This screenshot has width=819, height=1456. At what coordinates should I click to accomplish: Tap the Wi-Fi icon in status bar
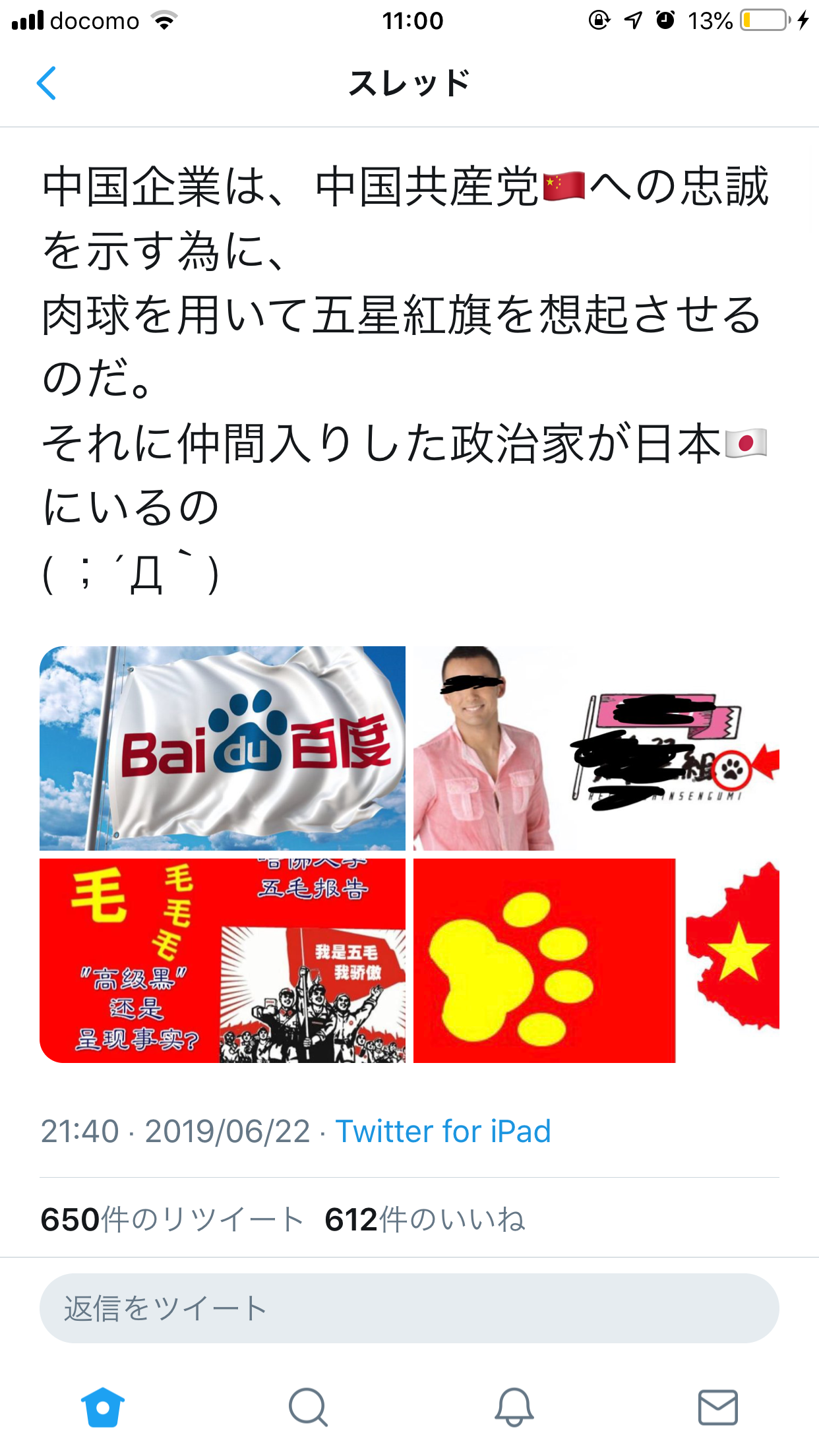[x=164, y=20]
